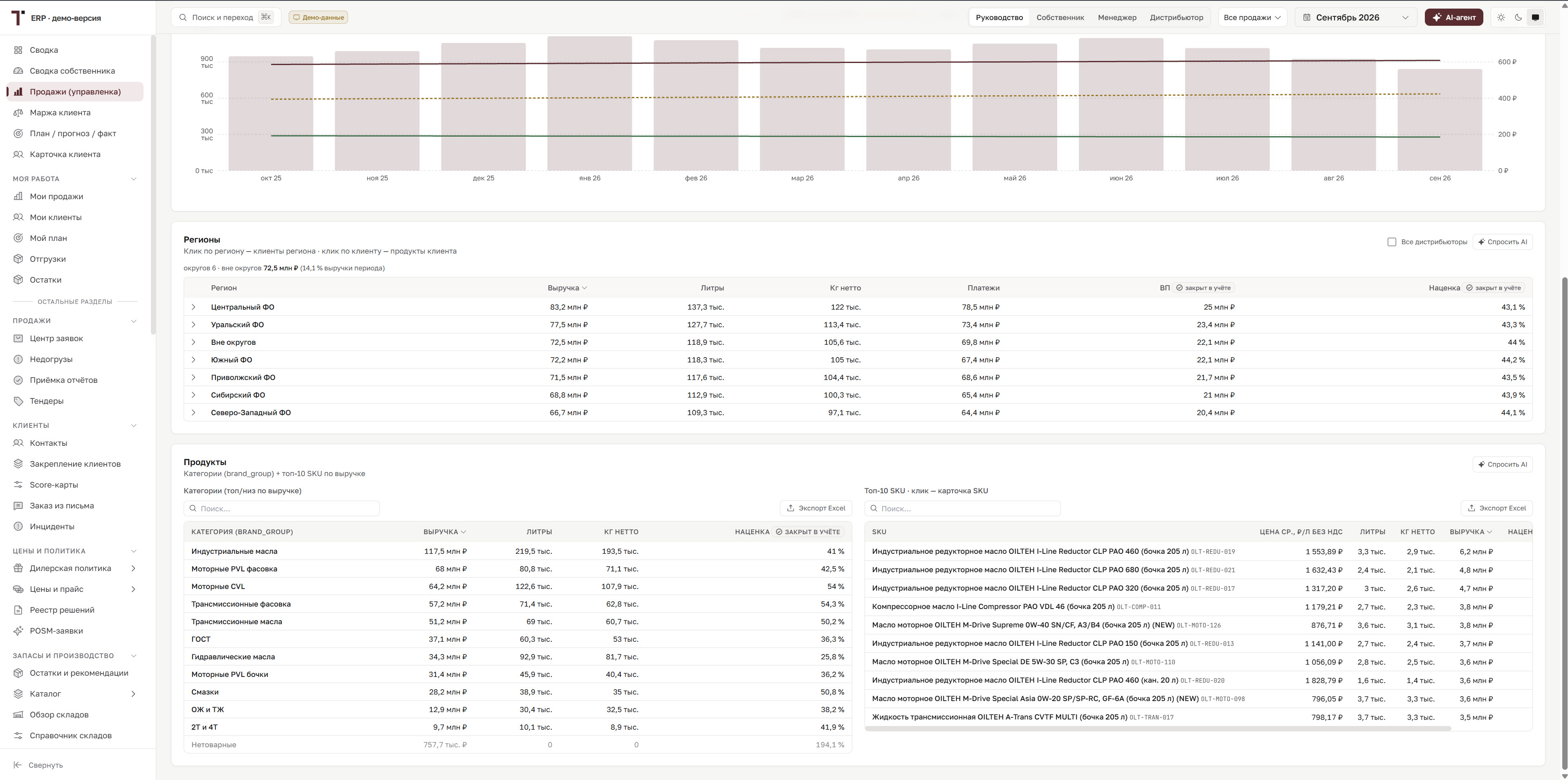
Task: Open Score-карты sliders icon
Action: point(18,485)
